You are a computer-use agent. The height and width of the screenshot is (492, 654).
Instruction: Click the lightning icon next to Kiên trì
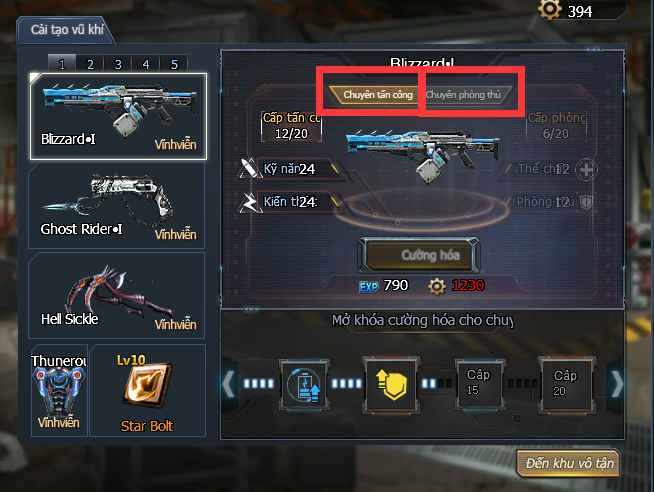(249, 203)
